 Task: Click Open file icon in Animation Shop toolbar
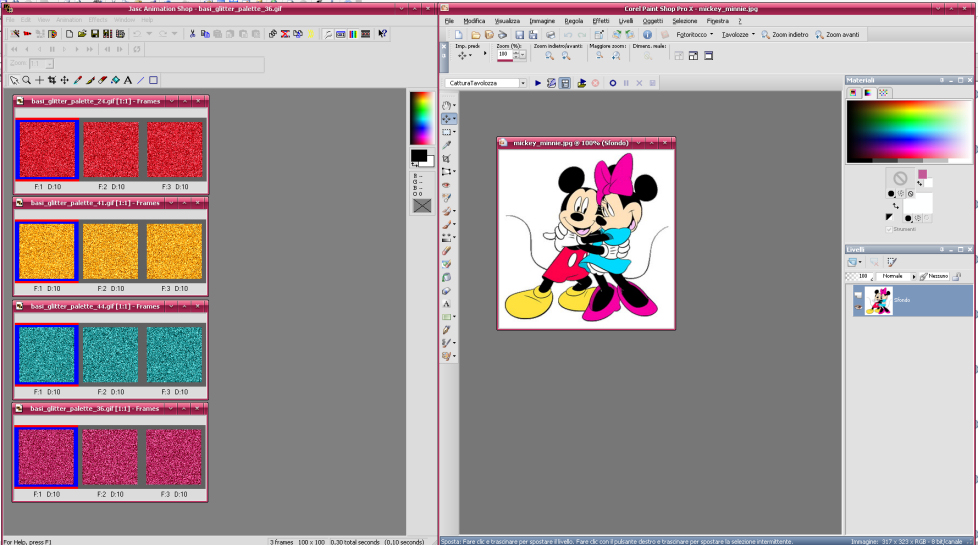(x=82, y=34)
